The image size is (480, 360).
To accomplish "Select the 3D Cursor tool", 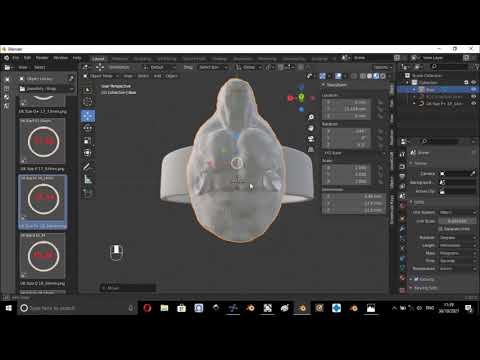I will pyautogui.click(x=88, y=102).
